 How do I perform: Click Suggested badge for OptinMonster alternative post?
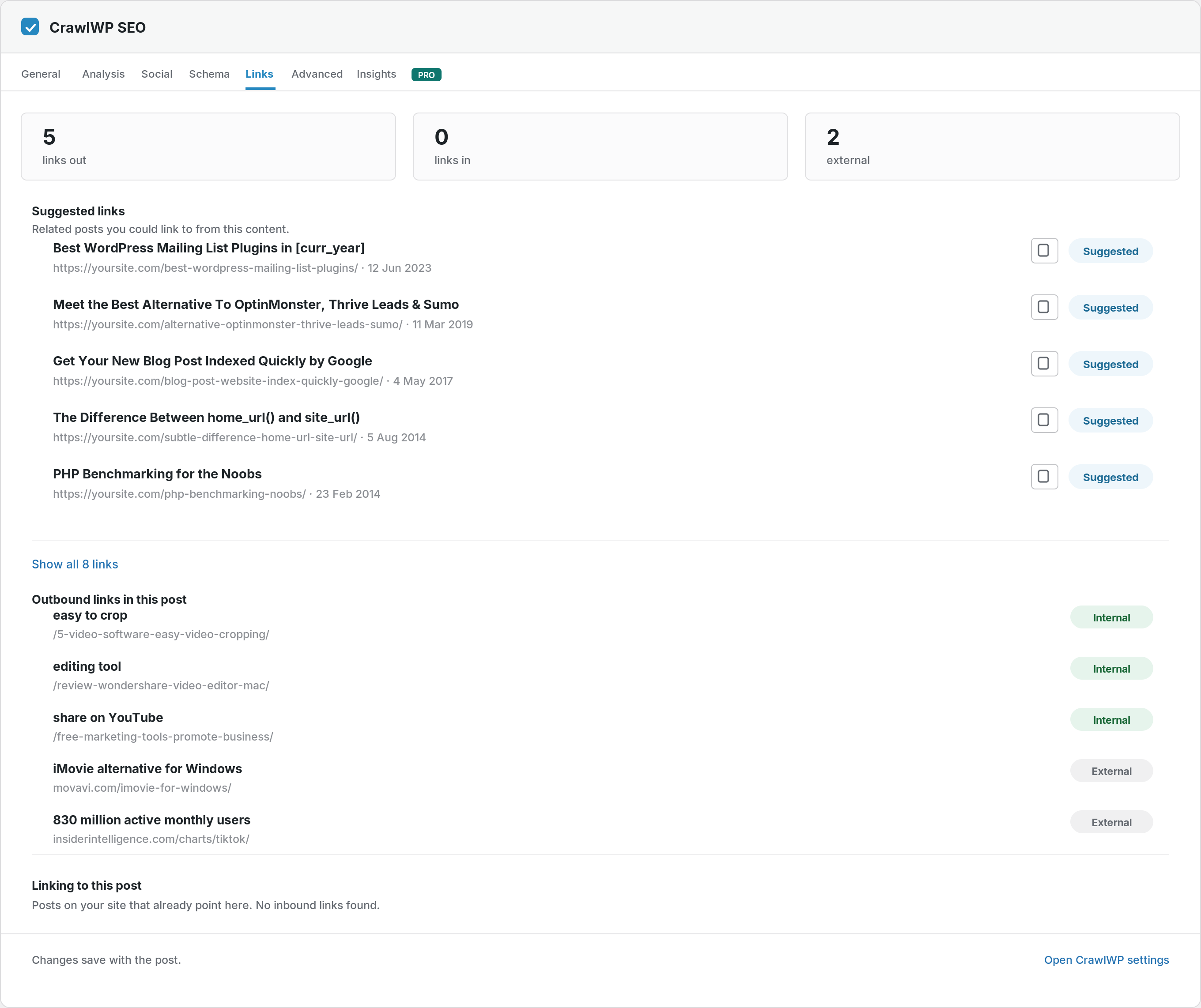(x=1110, y=308)
